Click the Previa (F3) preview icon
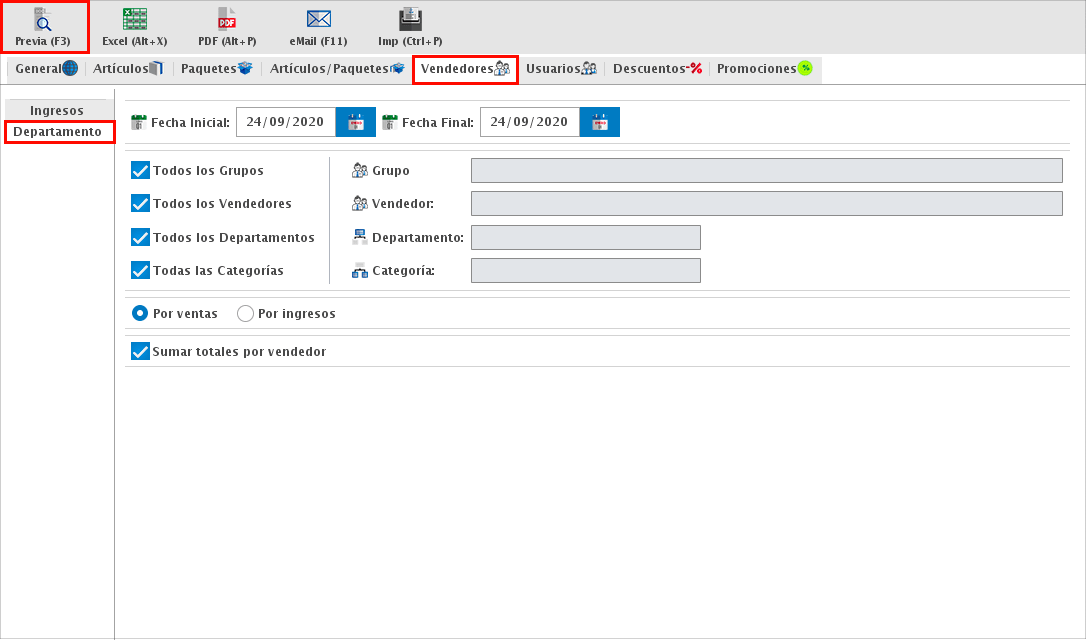 (43, 20)
